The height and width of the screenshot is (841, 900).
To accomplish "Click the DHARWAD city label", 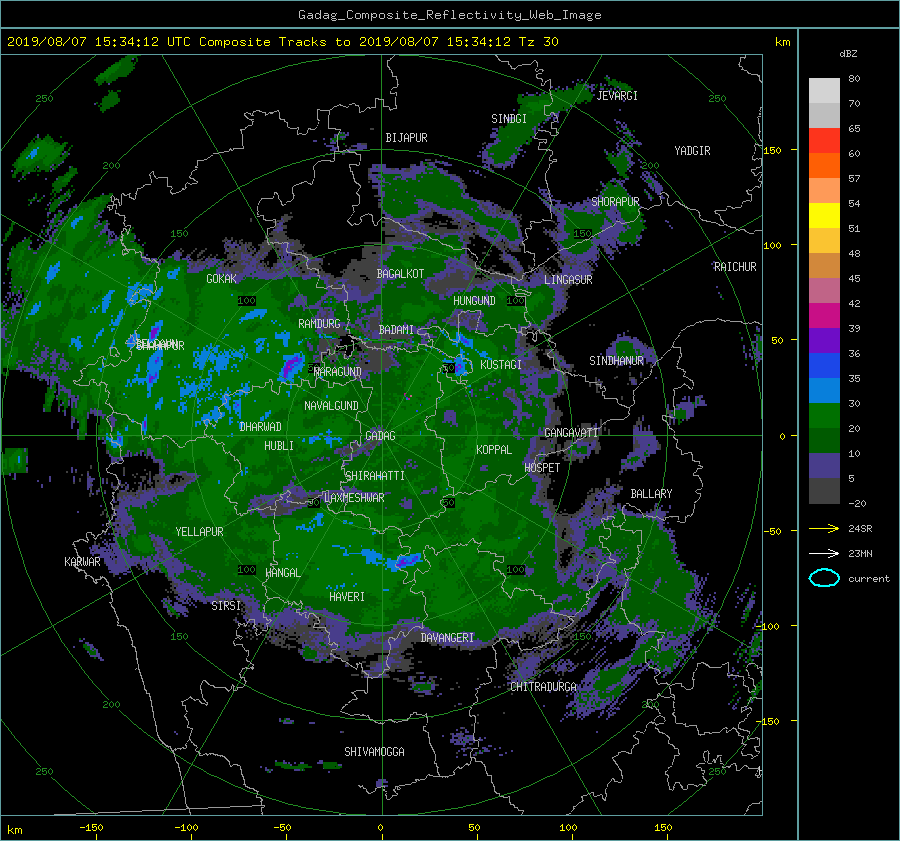I will click(x=260, y=427).
